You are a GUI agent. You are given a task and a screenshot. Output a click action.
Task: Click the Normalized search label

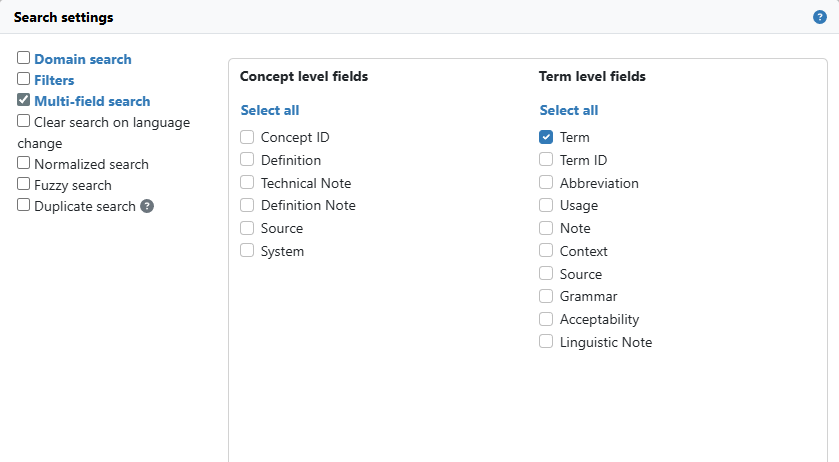coord(91,164)
